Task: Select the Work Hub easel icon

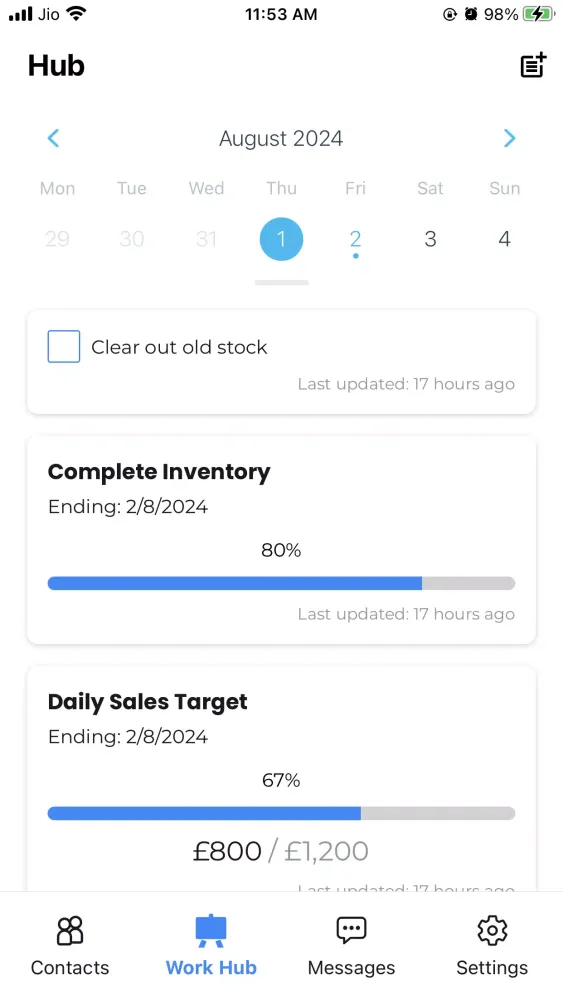Action: pyautogui.click(x=211, y=930)
